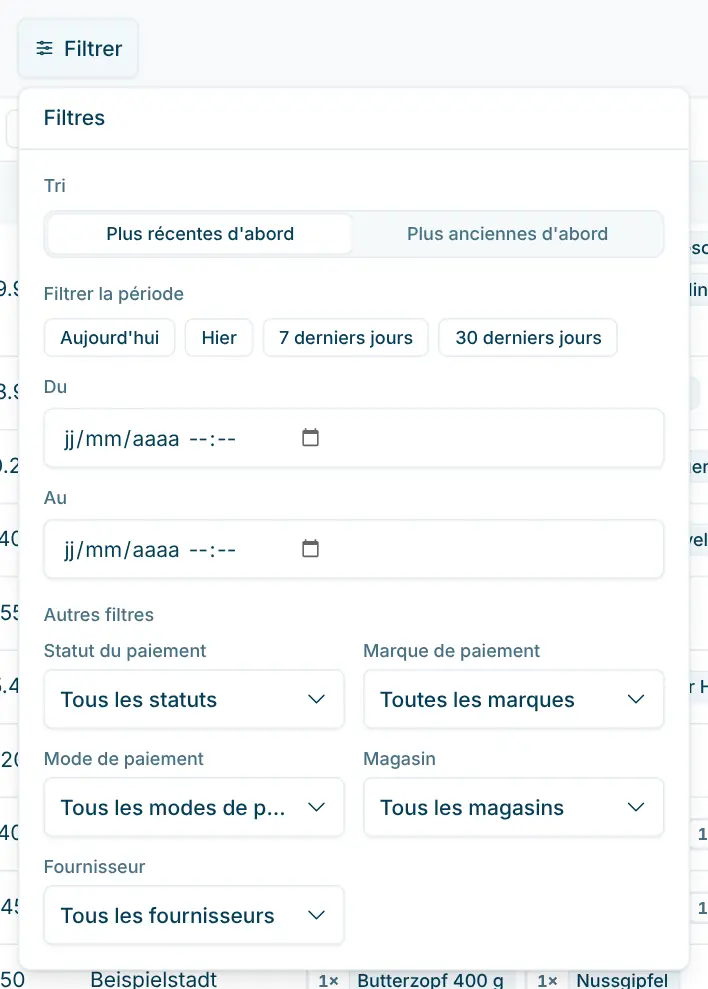Open the Tous les magasins dropdown
The image size is (708, 989).
click(514, 807)
